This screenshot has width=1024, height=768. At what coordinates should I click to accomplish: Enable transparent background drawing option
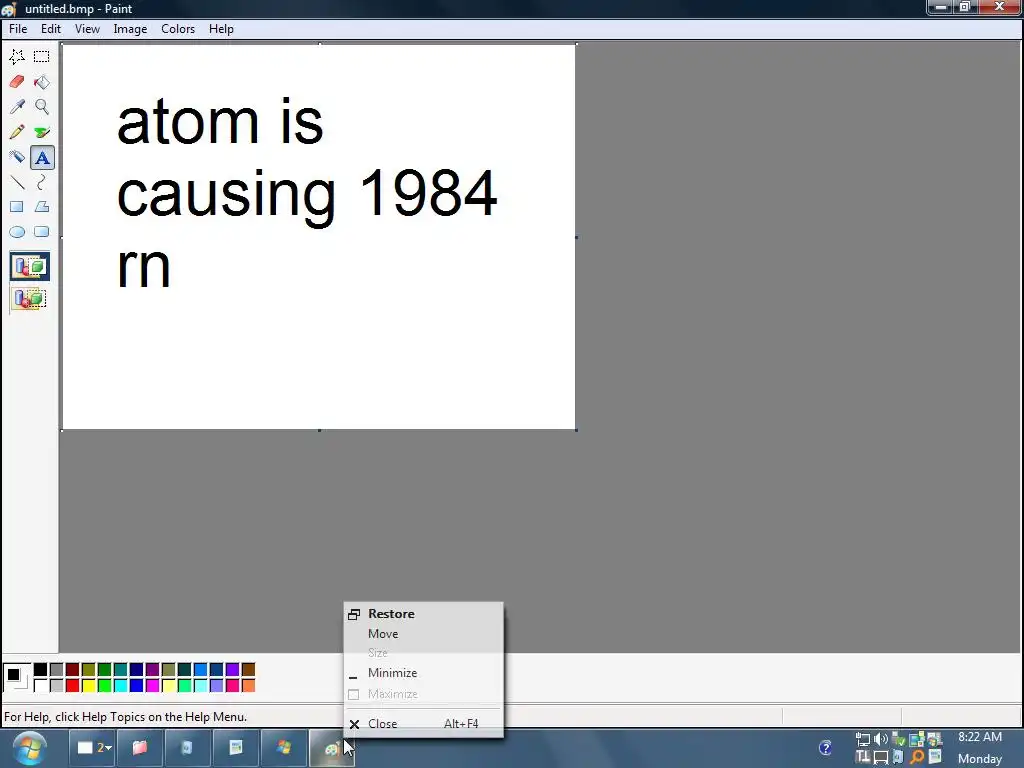[x=29, y=299]
